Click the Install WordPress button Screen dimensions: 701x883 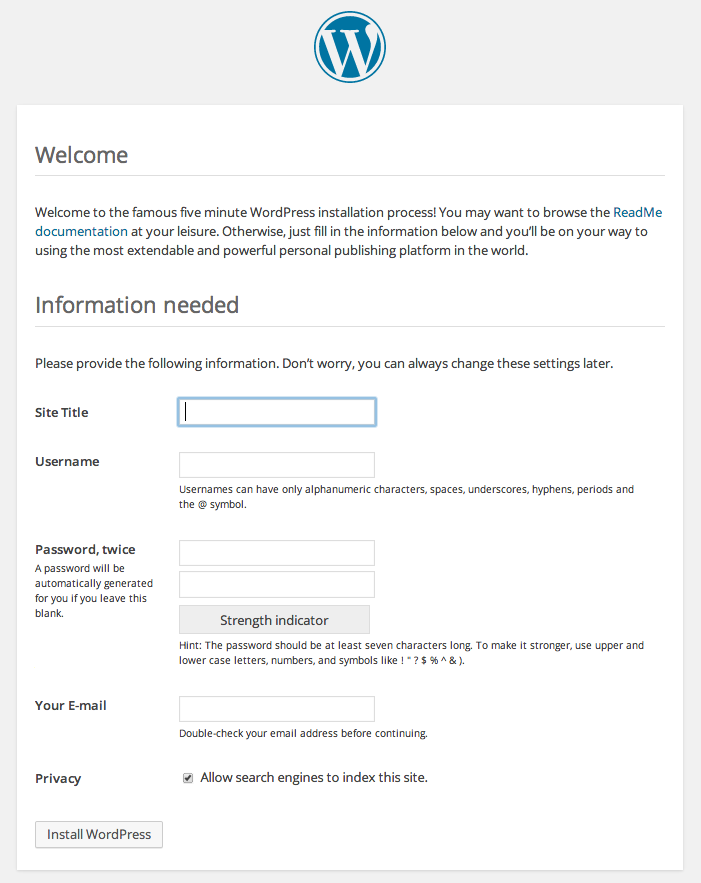pos(99,834)
